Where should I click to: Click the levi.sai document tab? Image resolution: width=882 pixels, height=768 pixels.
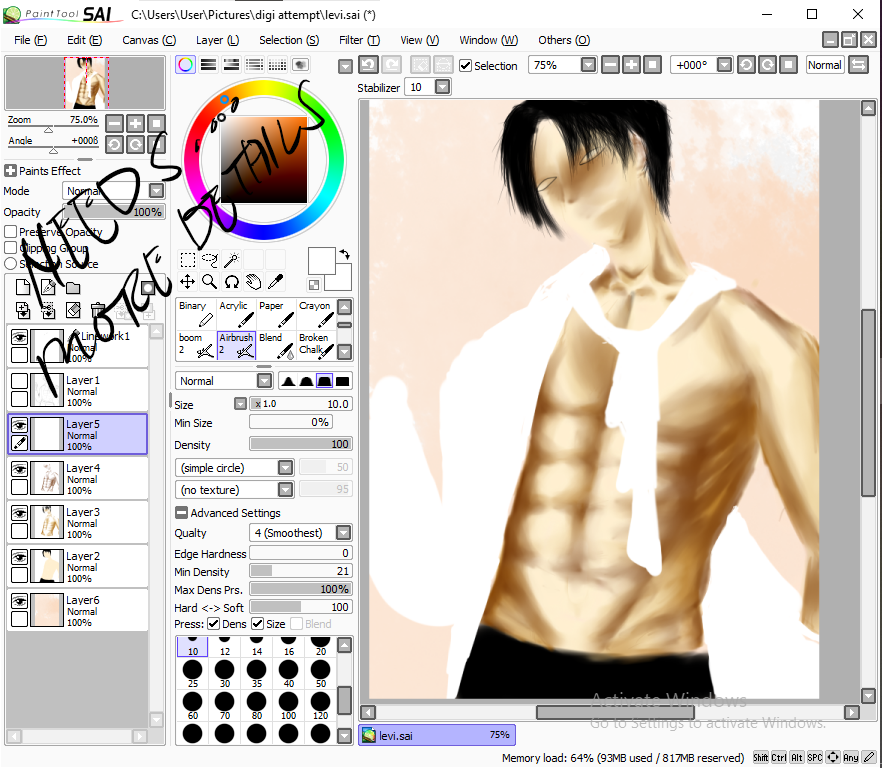point(436,735)
